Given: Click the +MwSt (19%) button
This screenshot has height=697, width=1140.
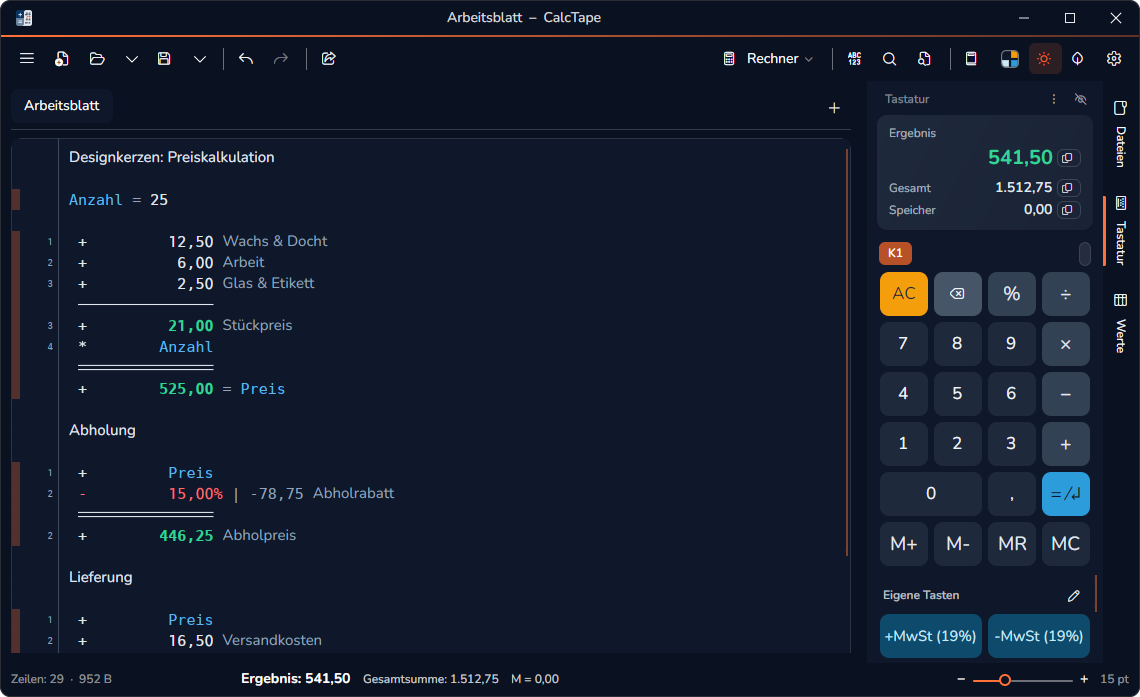Looking at the screenshot, I should 931,636.
